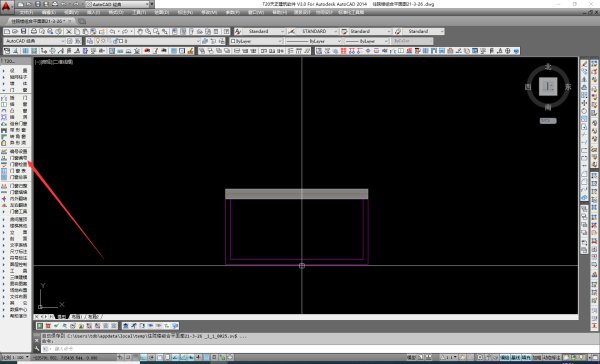600x364 pixels.
Task: Switch to the 模型 model tab
Action: [62, 317]
